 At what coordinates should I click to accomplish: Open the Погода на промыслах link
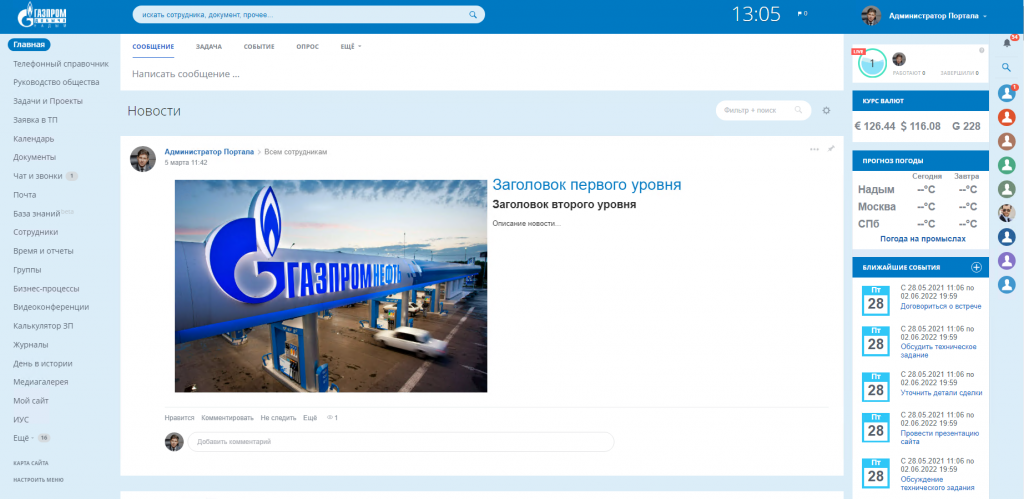coord(923,239)
